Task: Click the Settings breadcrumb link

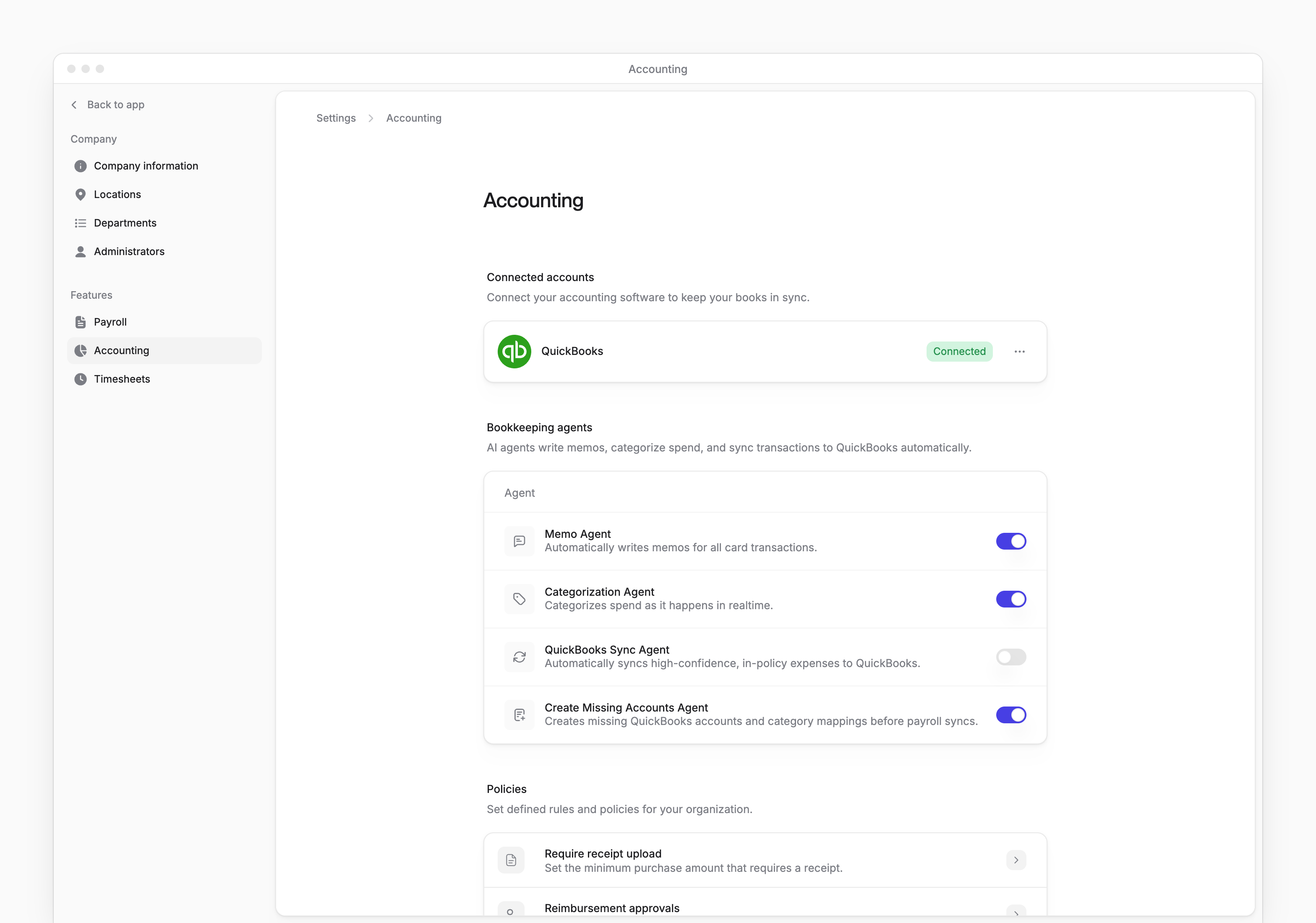Action: 336,118
